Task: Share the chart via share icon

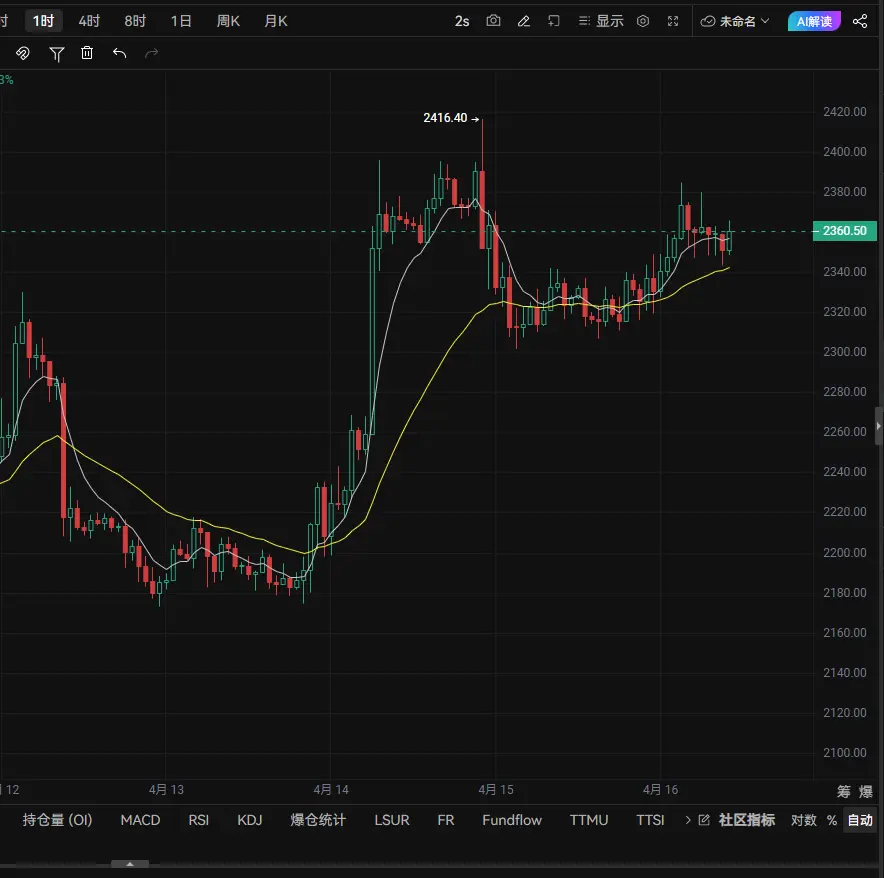Action: click(x=860, y=21)
